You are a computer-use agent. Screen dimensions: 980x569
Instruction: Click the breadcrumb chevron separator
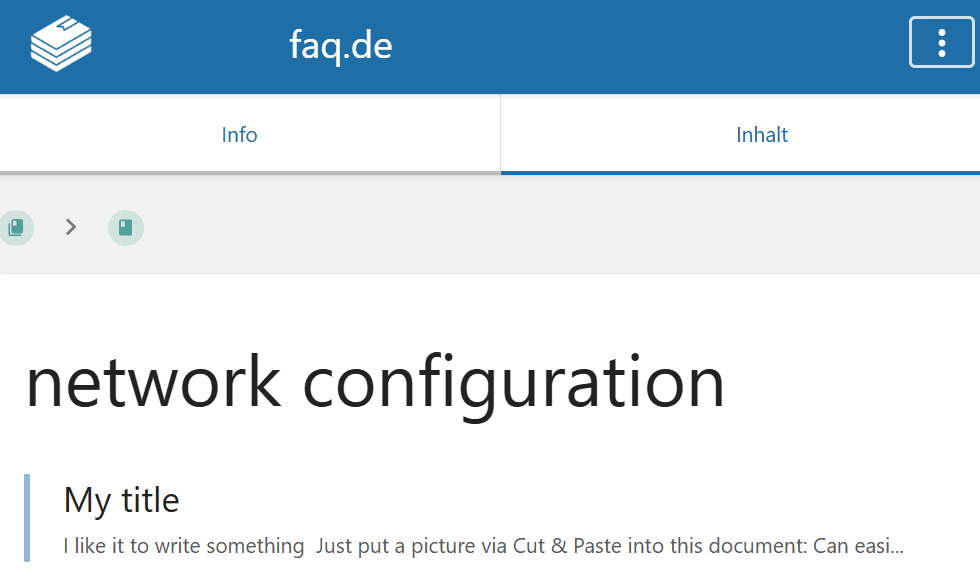(x=71, y=227)
